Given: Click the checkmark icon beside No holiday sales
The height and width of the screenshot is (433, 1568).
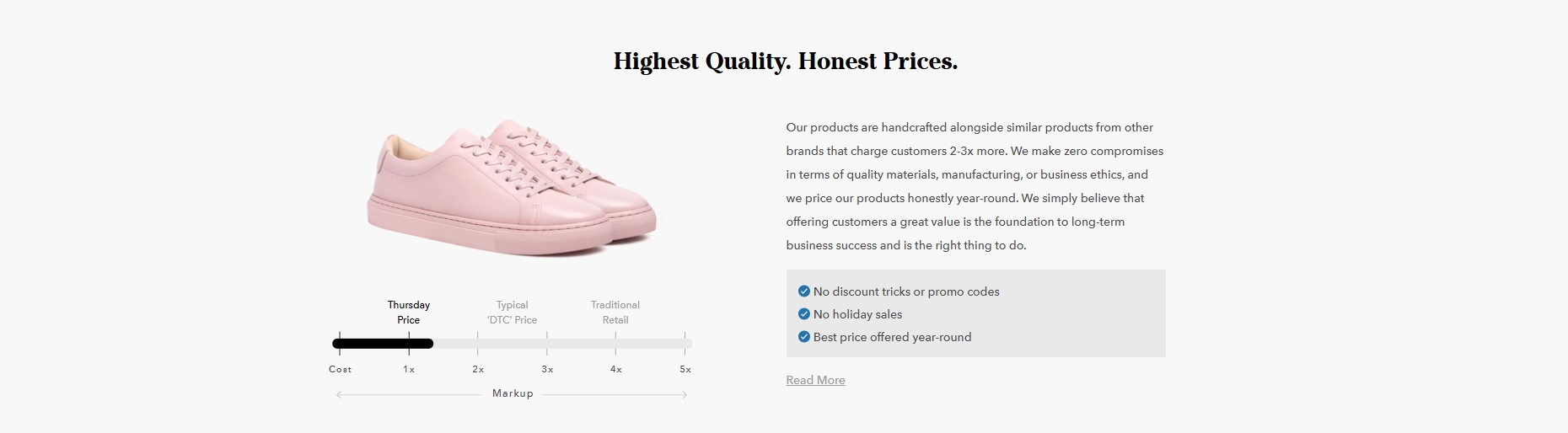Looking at the screenshot, I should click(803, 314).
